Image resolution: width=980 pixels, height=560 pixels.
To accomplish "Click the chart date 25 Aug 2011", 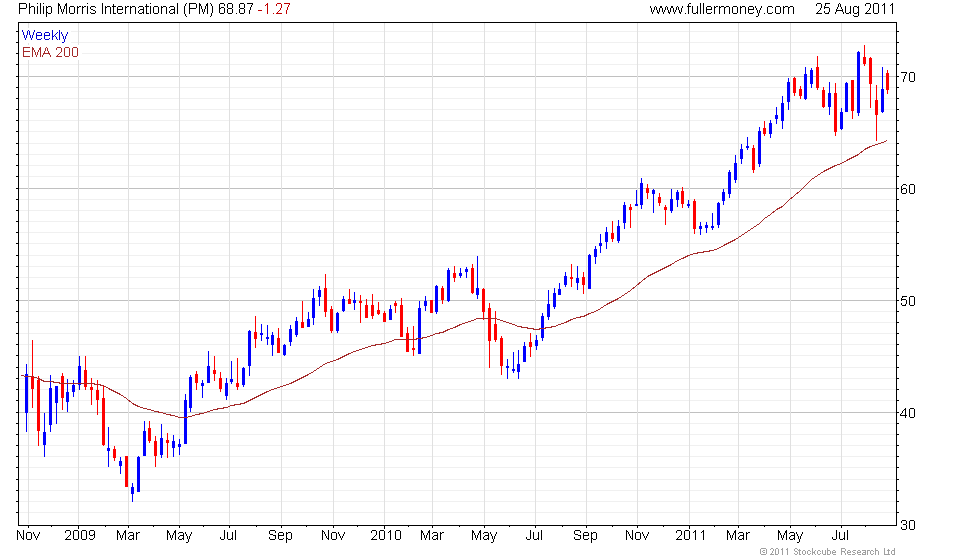I will coord(855,9).
